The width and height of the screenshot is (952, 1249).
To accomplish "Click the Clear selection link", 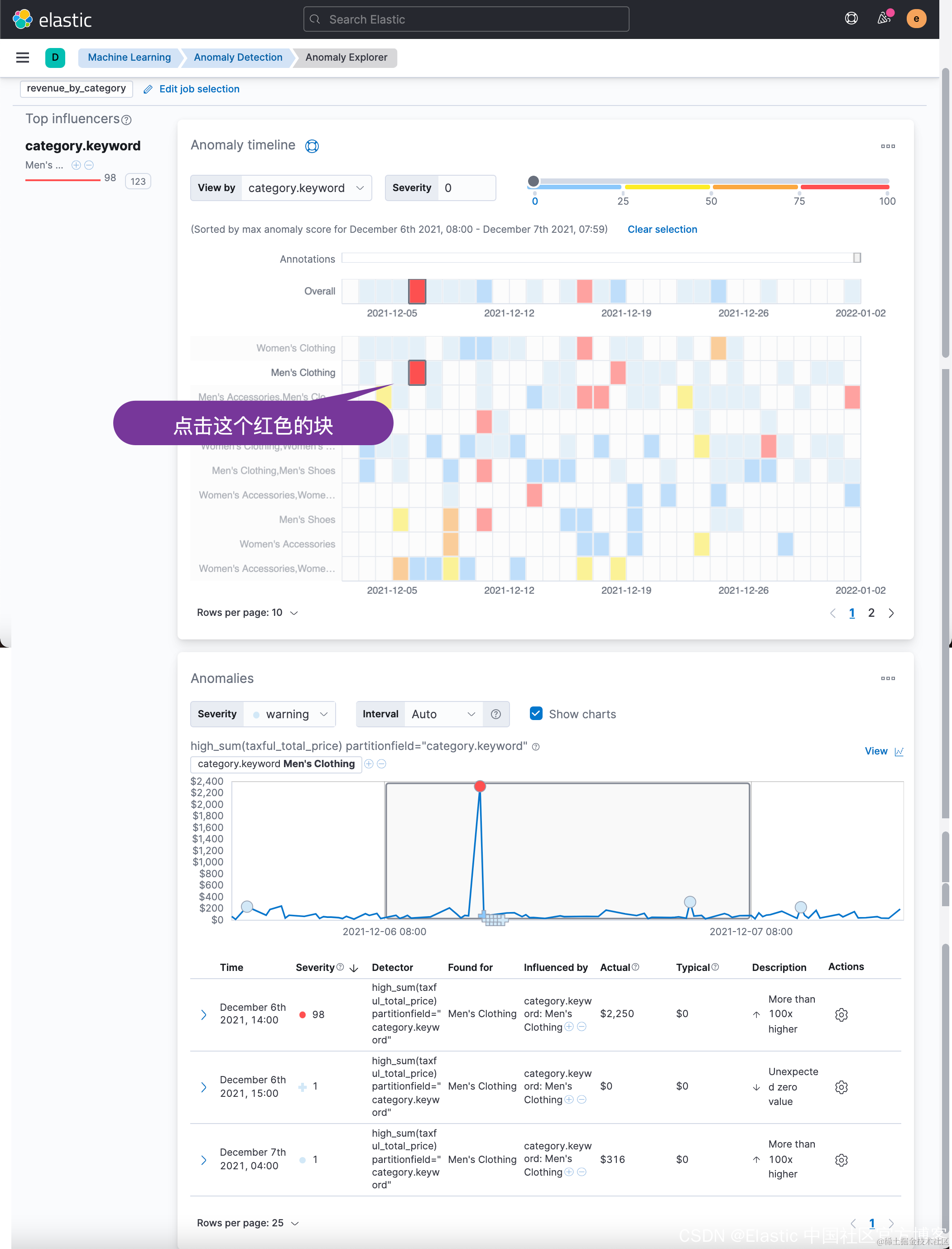I will click(662, 230).
